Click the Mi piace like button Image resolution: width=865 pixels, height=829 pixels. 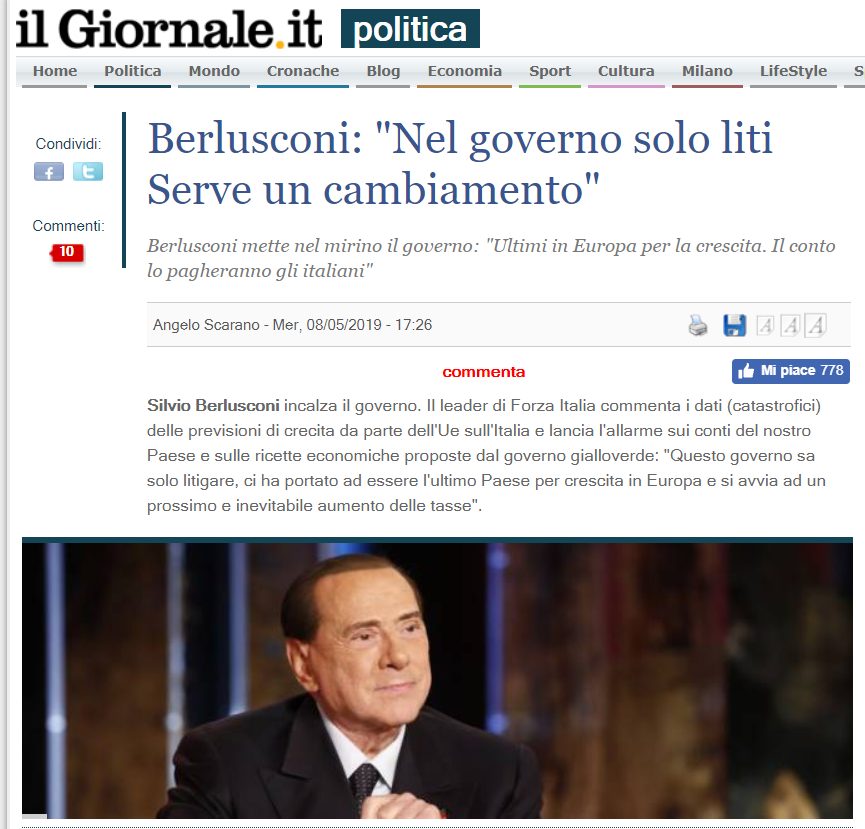pyautogui.click(x=791, y=371)
